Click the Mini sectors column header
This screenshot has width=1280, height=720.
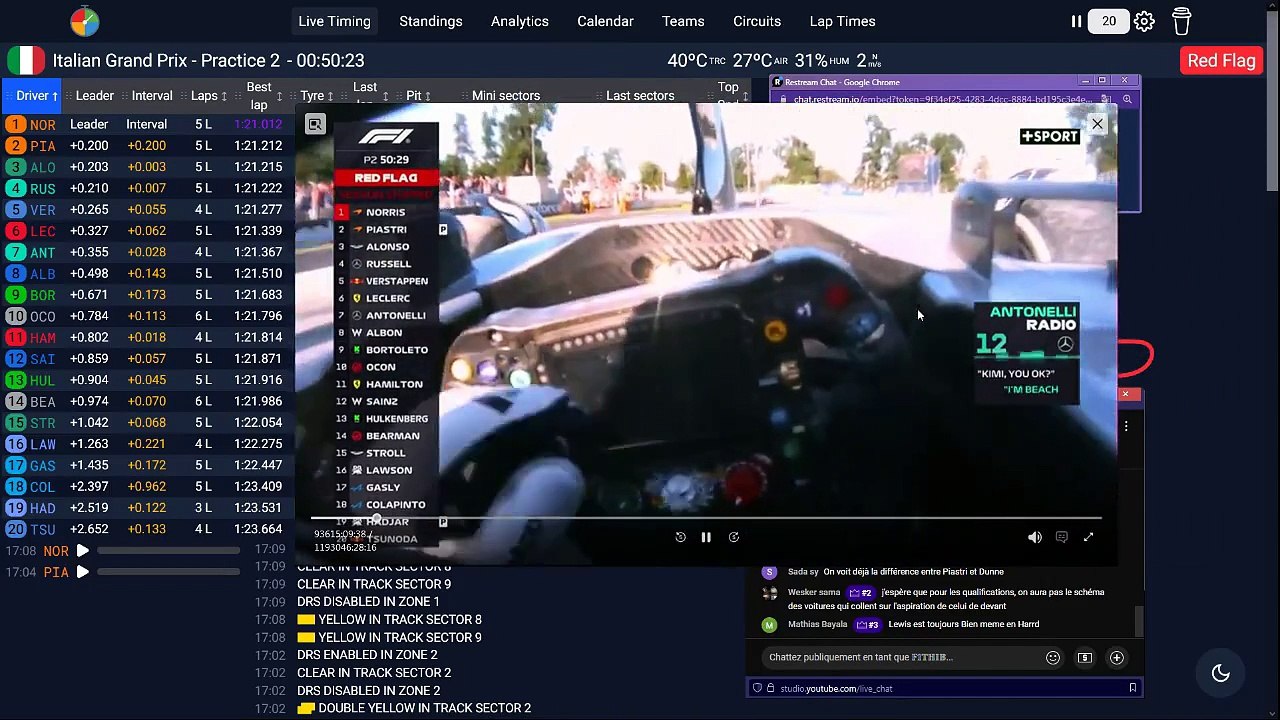[506, 96]
